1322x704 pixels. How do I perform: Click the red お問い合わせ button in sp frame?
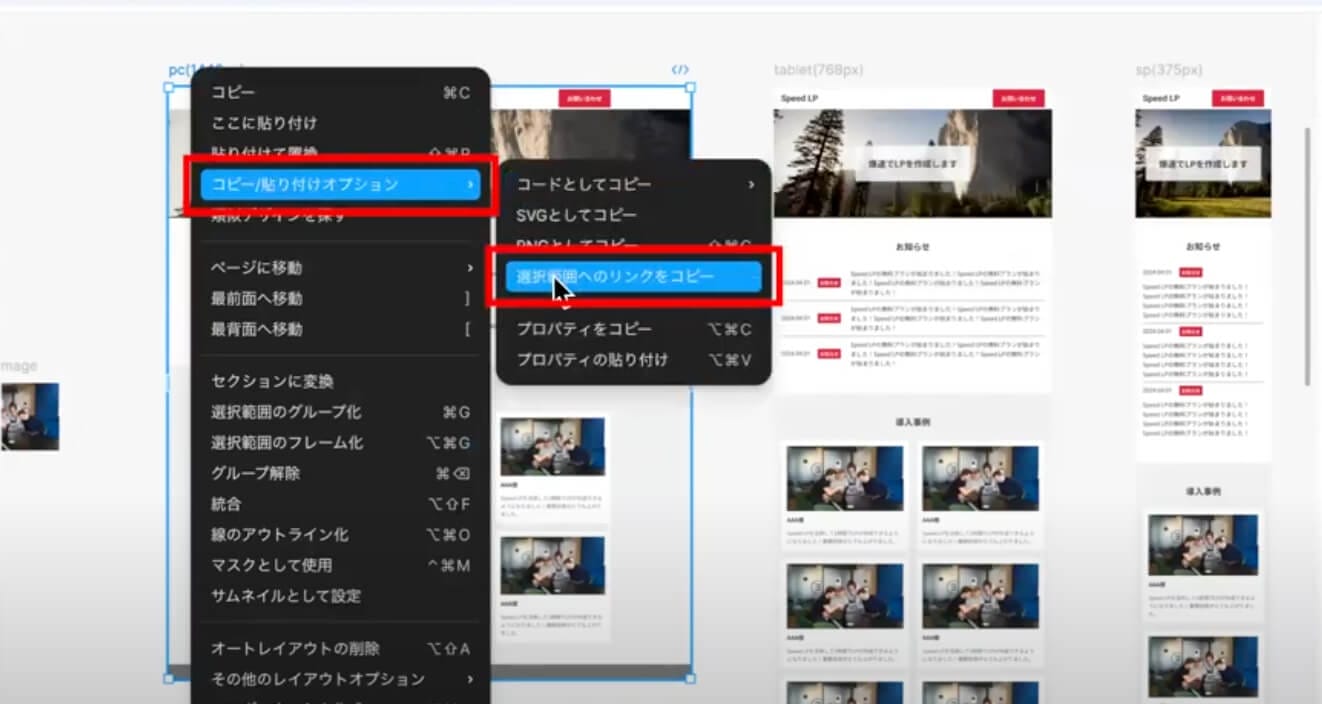click(1237, 98)
